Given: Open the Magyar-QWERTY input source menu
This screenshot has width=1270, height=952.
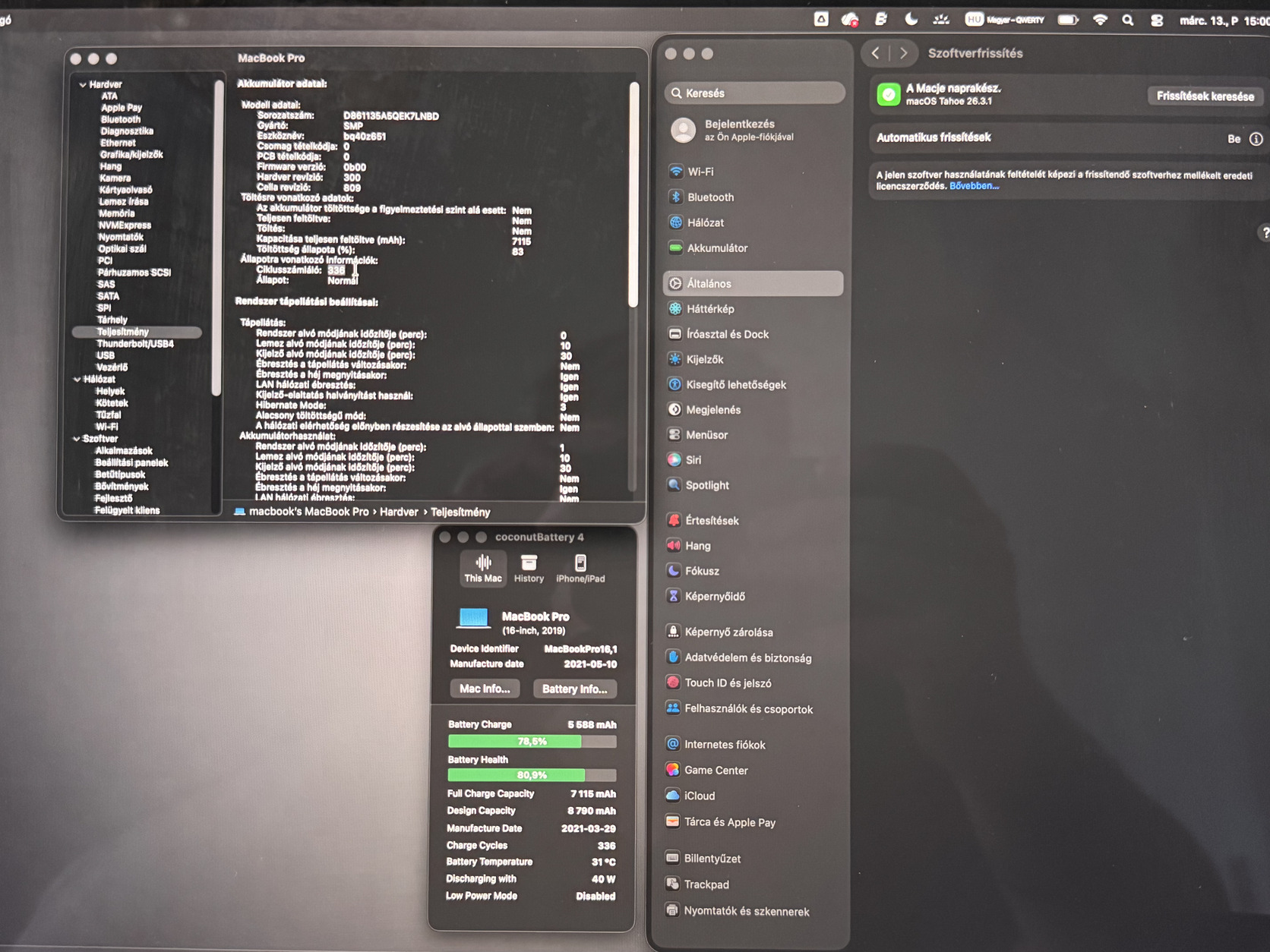Looking at the screenshot, I should [1005, 20].
